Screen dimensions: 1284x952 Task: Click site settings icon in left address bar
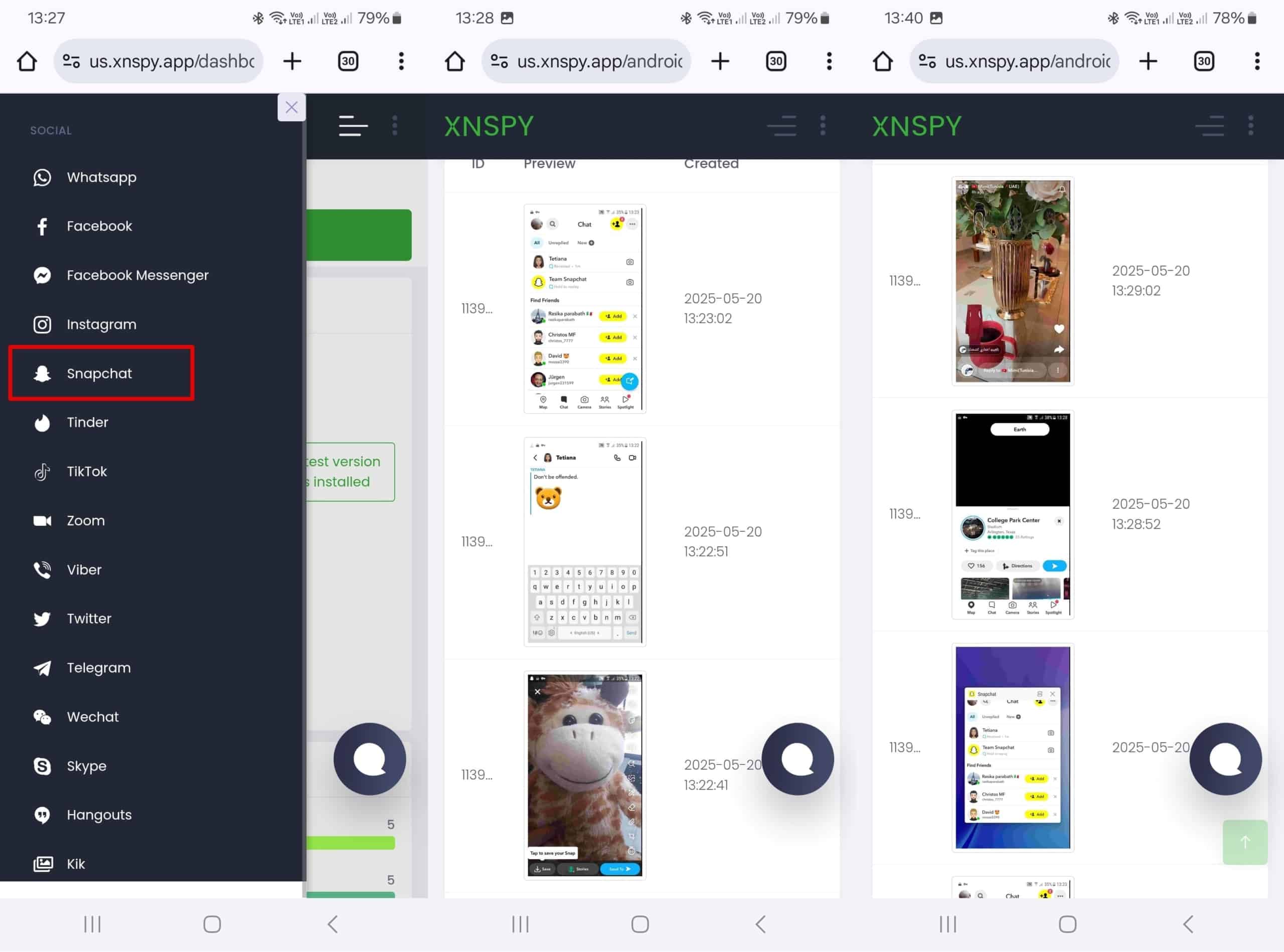71,61
